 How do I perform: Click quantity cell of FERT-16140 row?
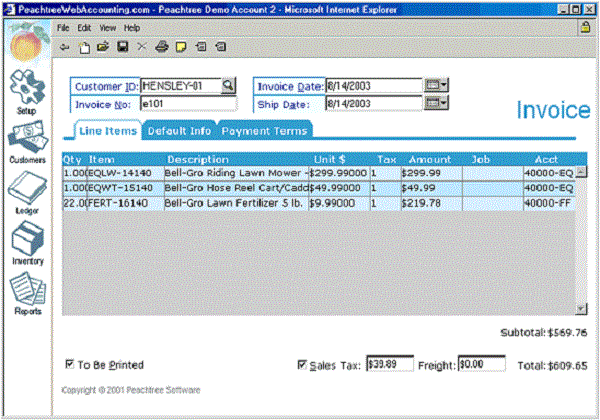[75, 203]
